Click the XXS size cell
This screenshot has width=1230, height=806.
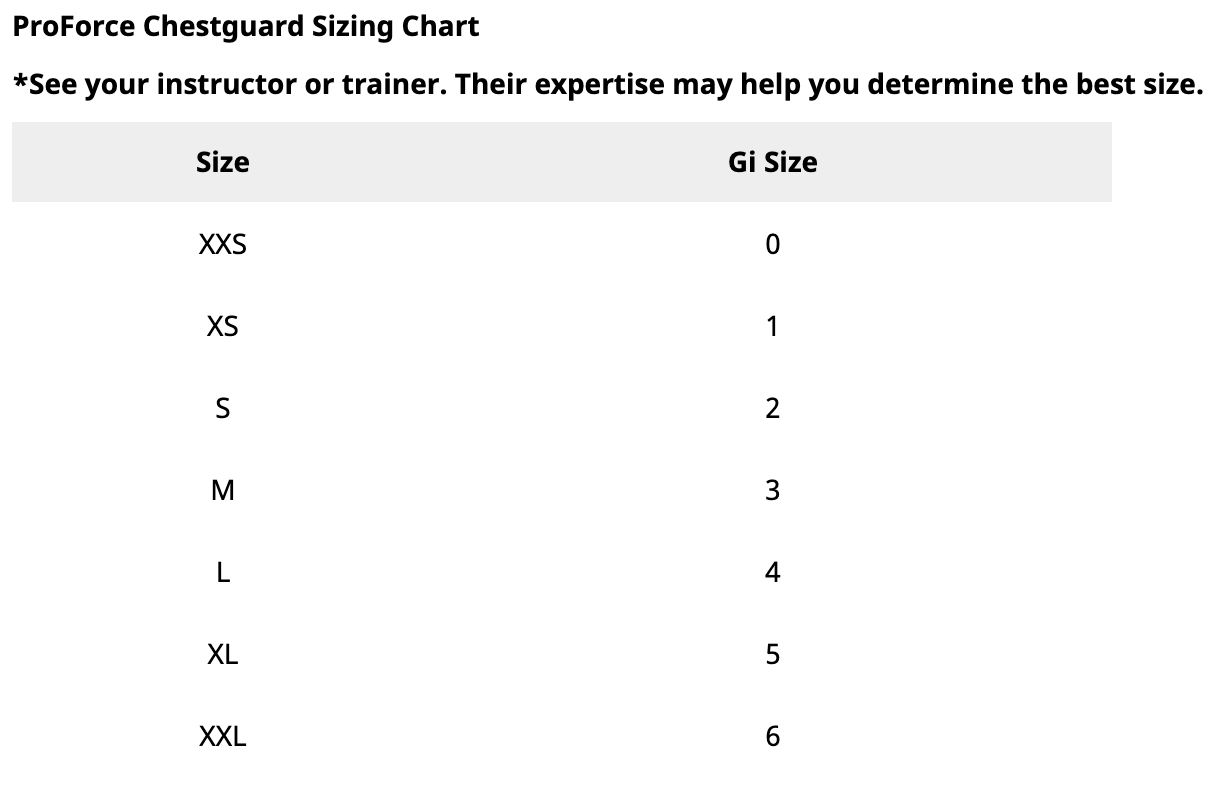[222, 244]
